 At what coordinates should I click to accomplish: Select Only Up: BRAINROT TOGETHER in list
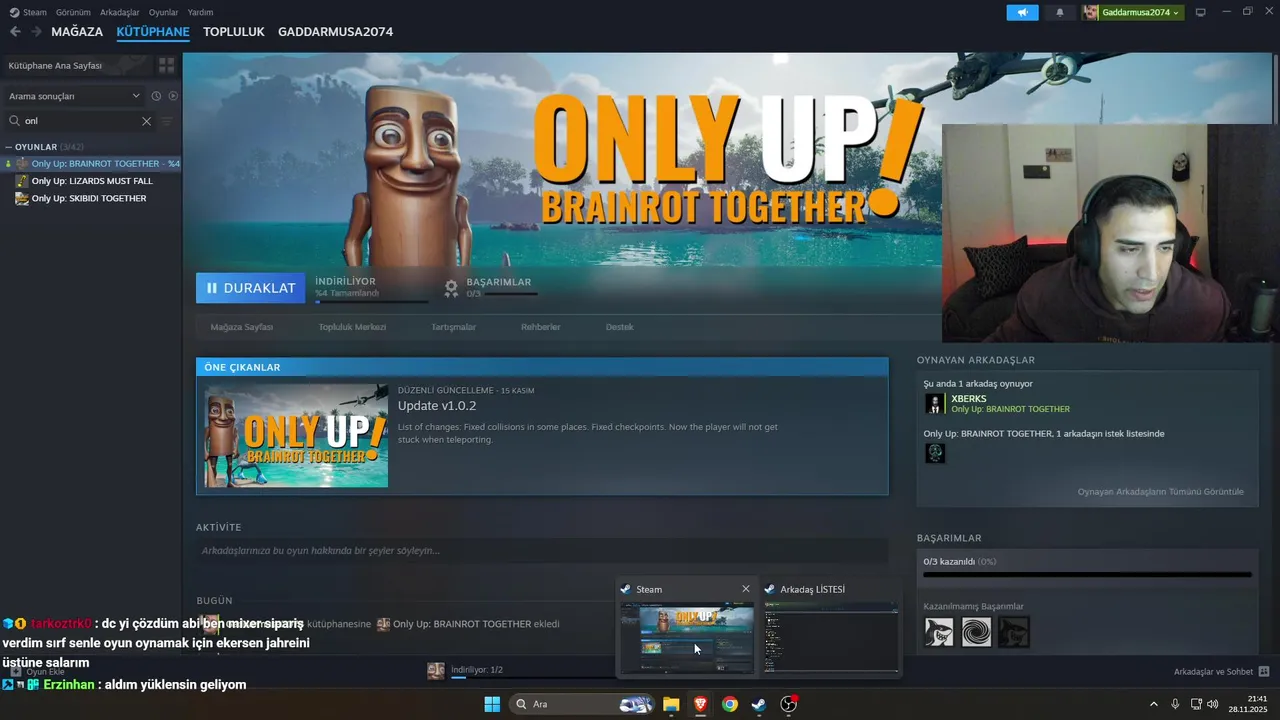click(x=93, y=164)
